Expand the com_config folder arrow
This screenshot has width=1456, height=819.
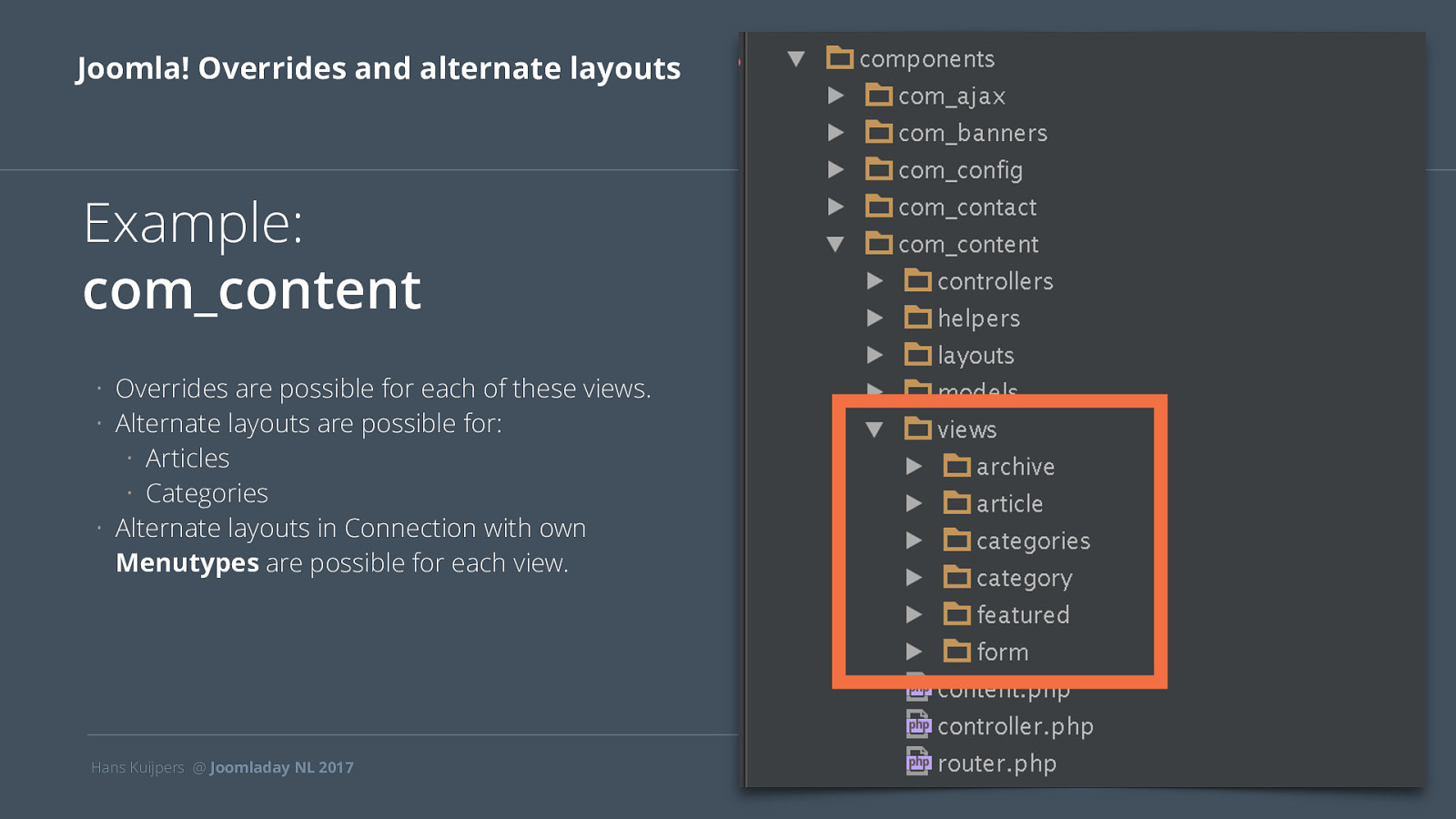[835, 170]
